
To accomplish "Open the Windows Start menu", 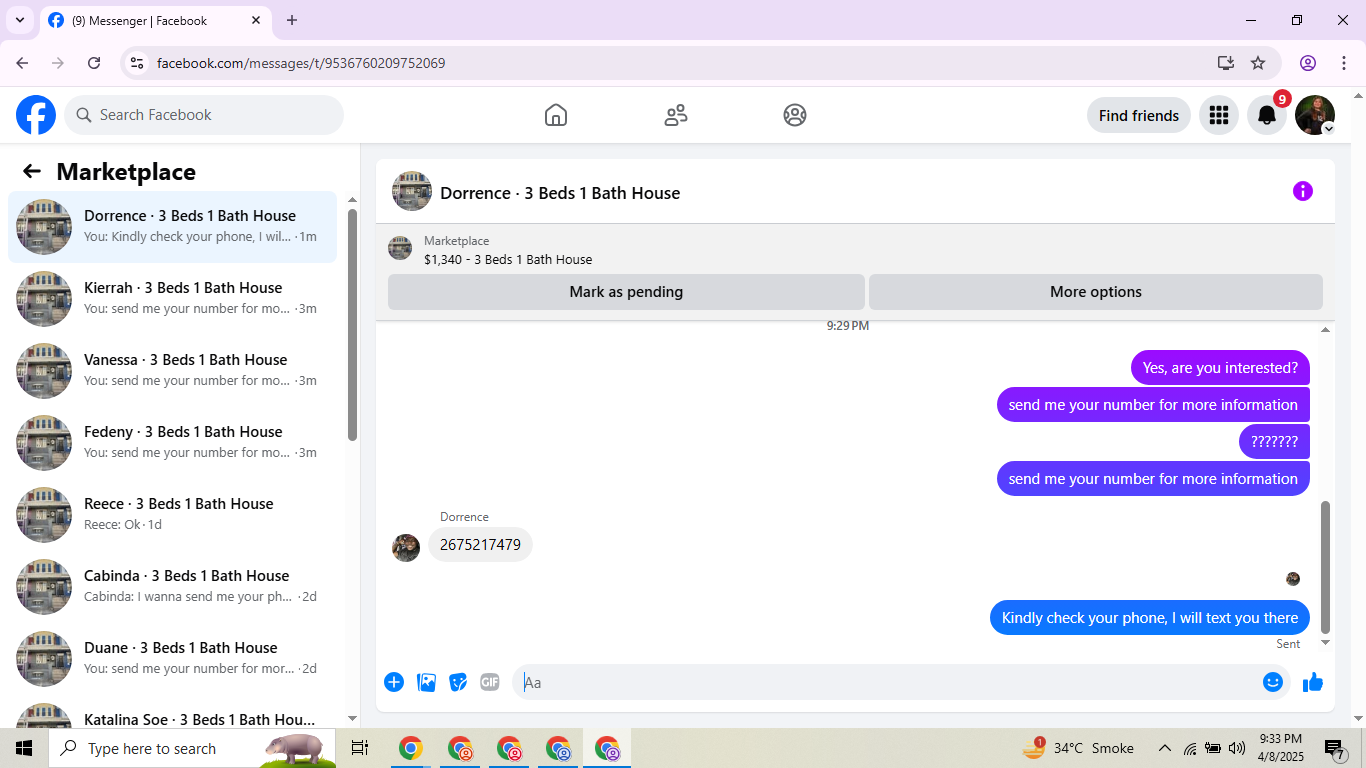I will pyautogui.click(x=24, y=748).
